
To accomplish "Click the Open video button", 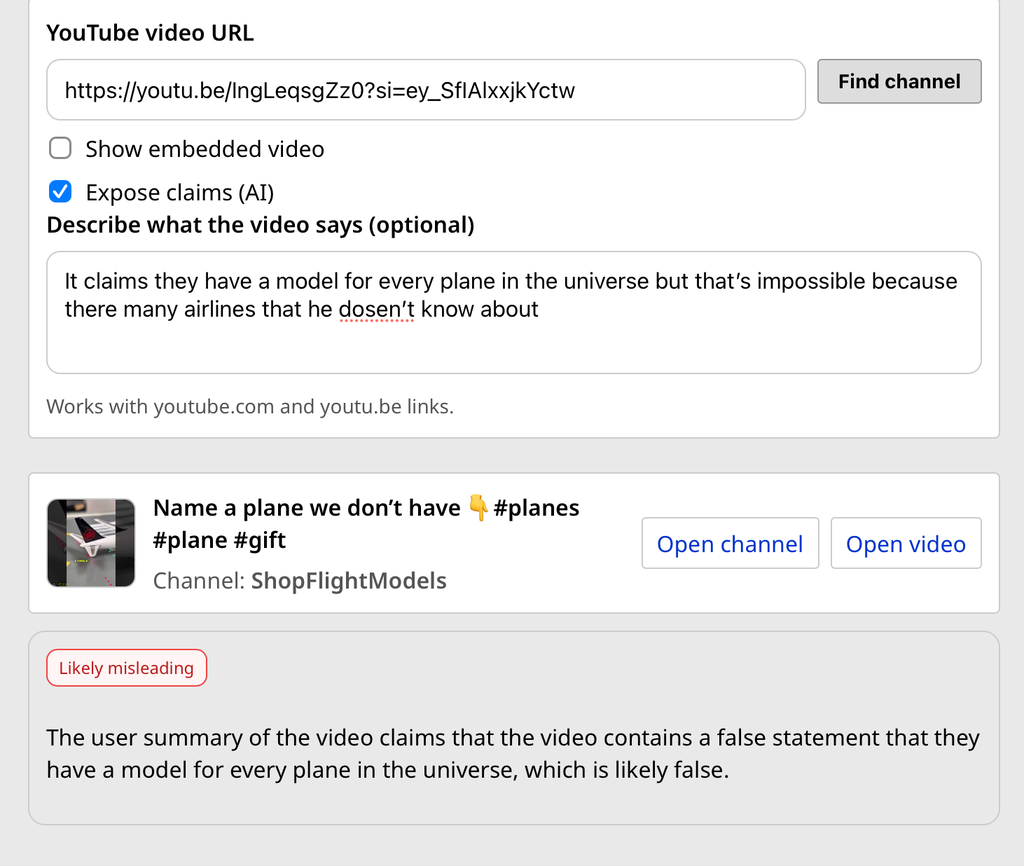I will tap(905, 544).
